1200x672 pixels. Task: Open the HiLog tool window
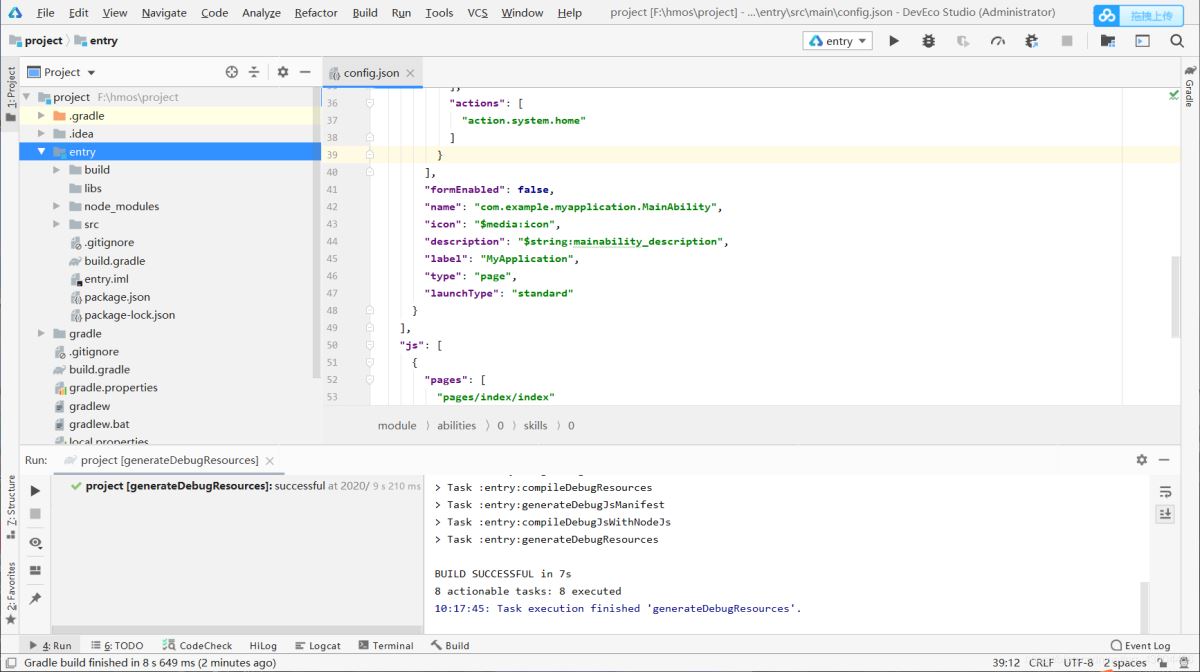(x=263, y=646)
